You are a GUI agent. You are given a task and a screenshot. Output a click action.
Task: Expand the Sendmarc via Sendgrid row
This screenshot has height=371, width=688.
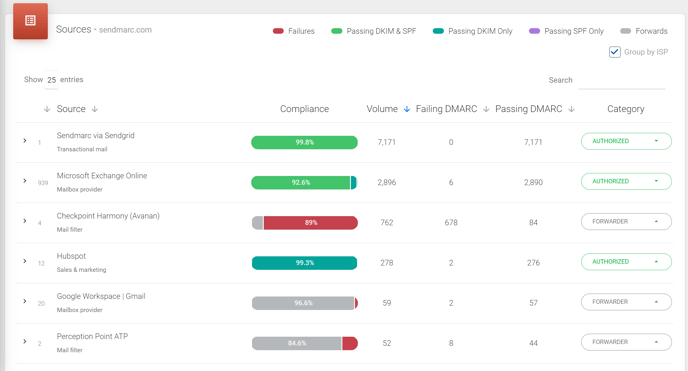coord(25,140)
